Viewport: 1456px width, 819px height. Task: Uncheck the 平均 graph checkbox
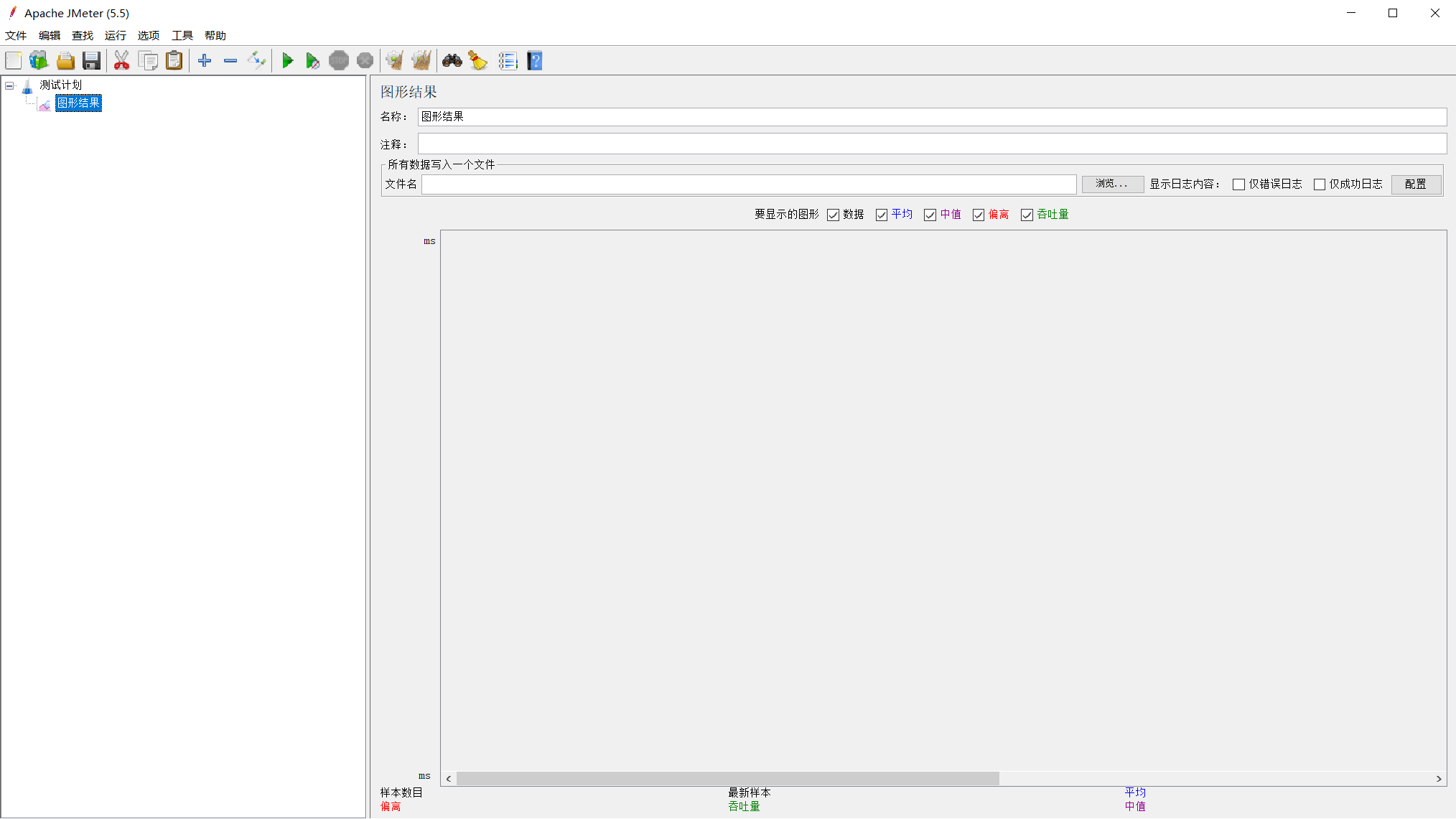coord(882,215)
